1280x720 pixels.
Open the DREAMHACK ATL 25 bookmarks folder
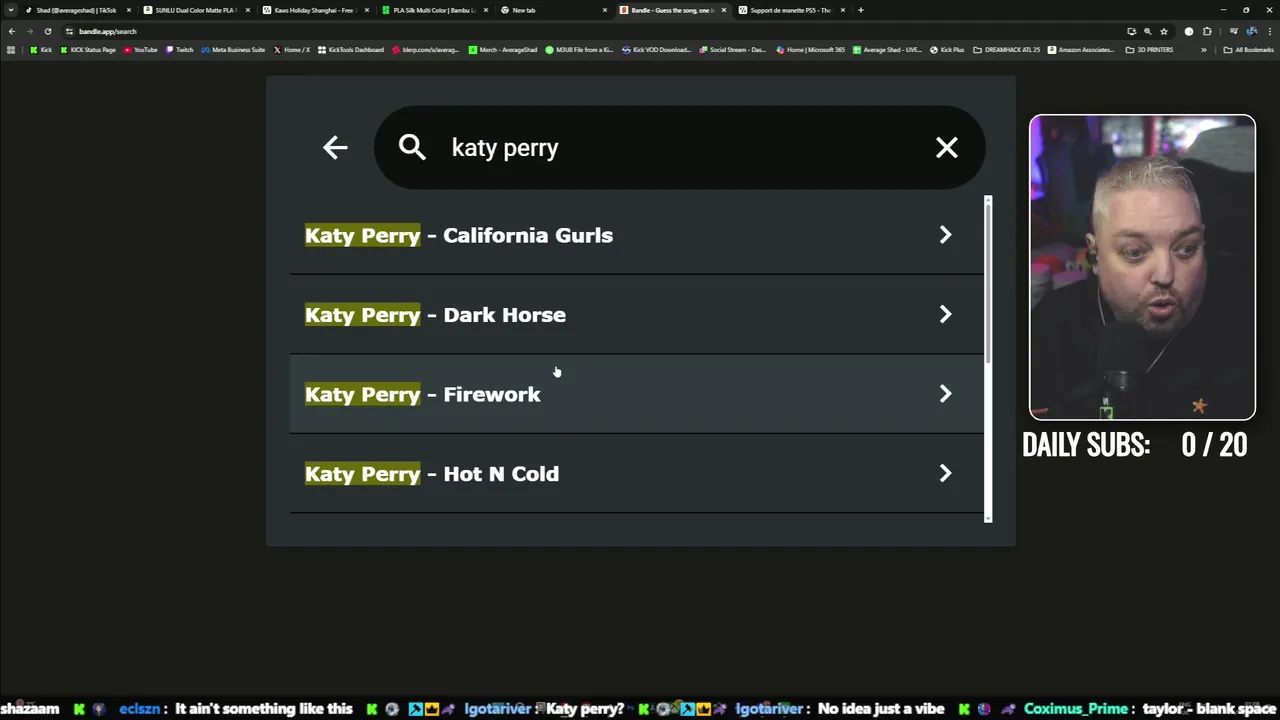click(1007, 50)
